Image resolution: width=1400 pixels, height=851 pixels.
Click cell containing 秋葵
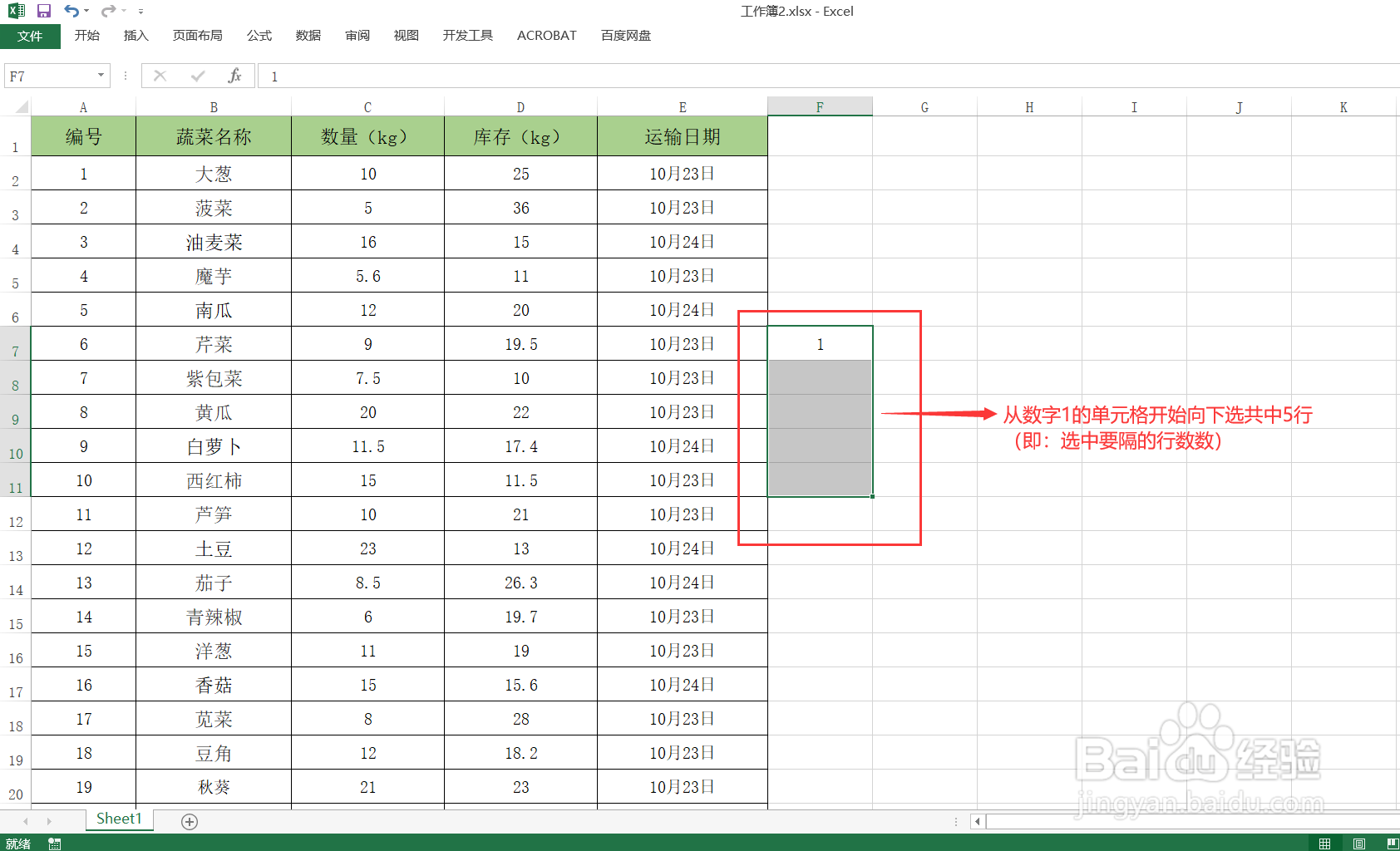tap(214, 787)
